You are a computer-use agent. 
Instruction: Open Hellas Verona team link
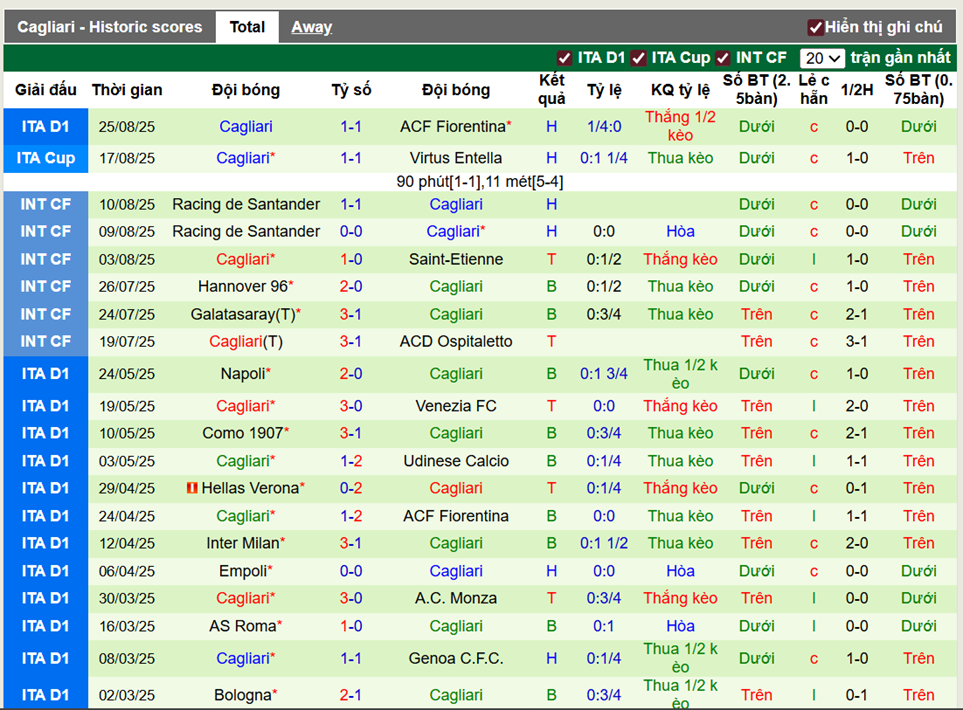[250, 488]
